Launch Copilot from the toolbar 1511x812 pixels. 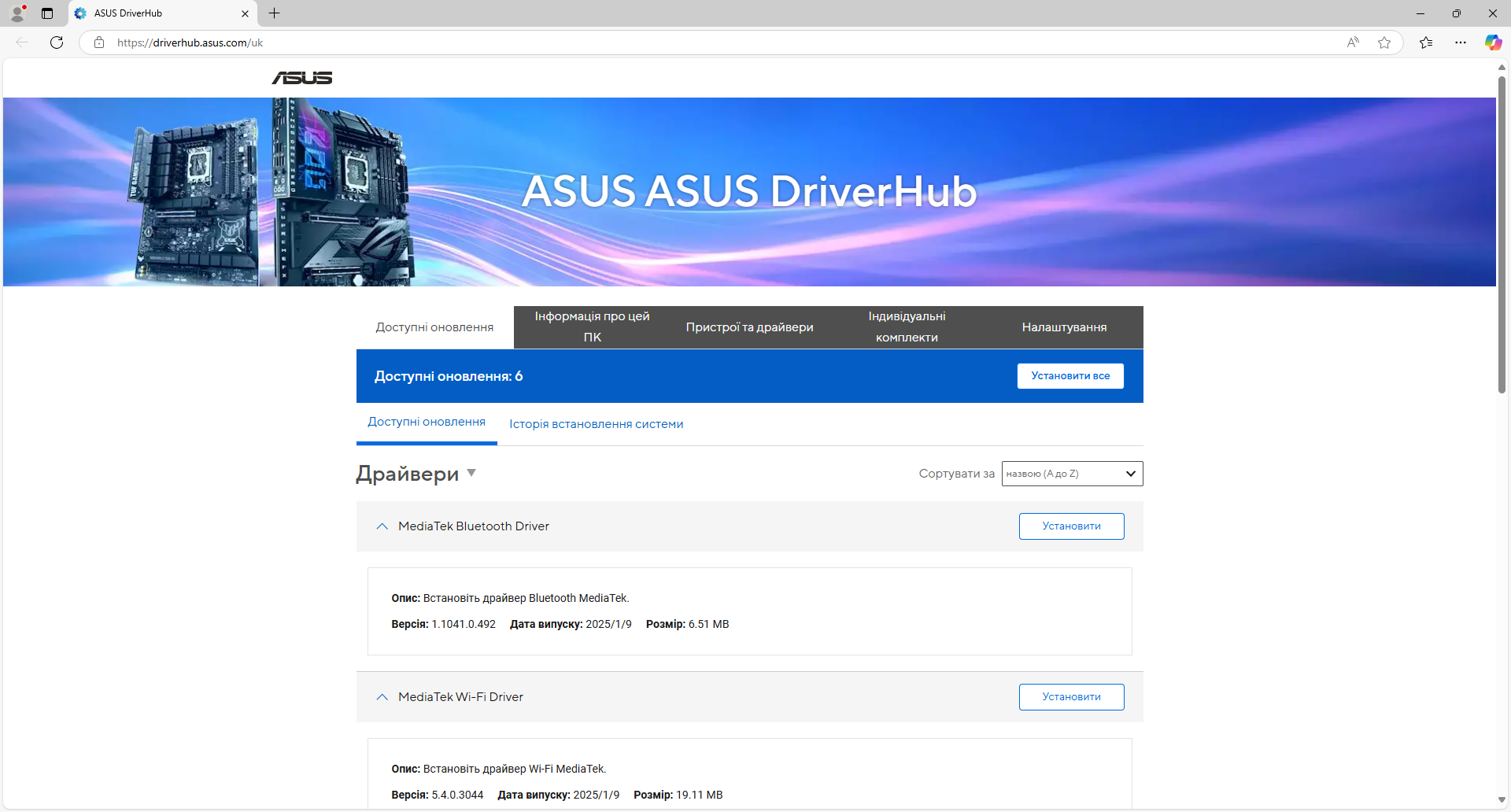tap(1493, 42)
